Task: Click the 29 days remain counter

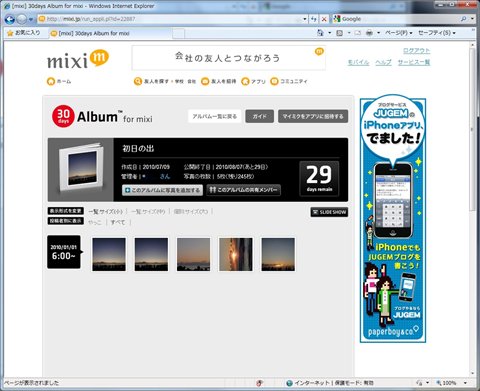Action: [x=319, y=178]
